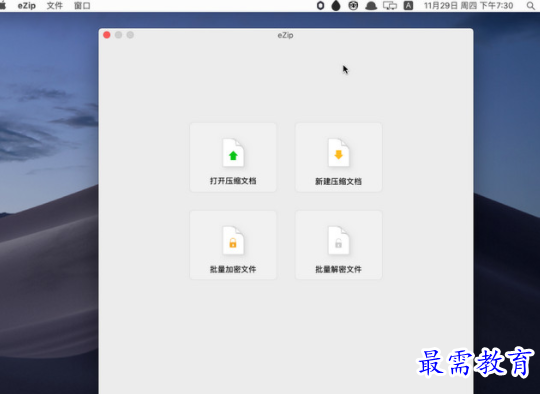Switch input source via the A icon
Screen dimensions: 540x394
pyautogui.click(x=408, y=6)
